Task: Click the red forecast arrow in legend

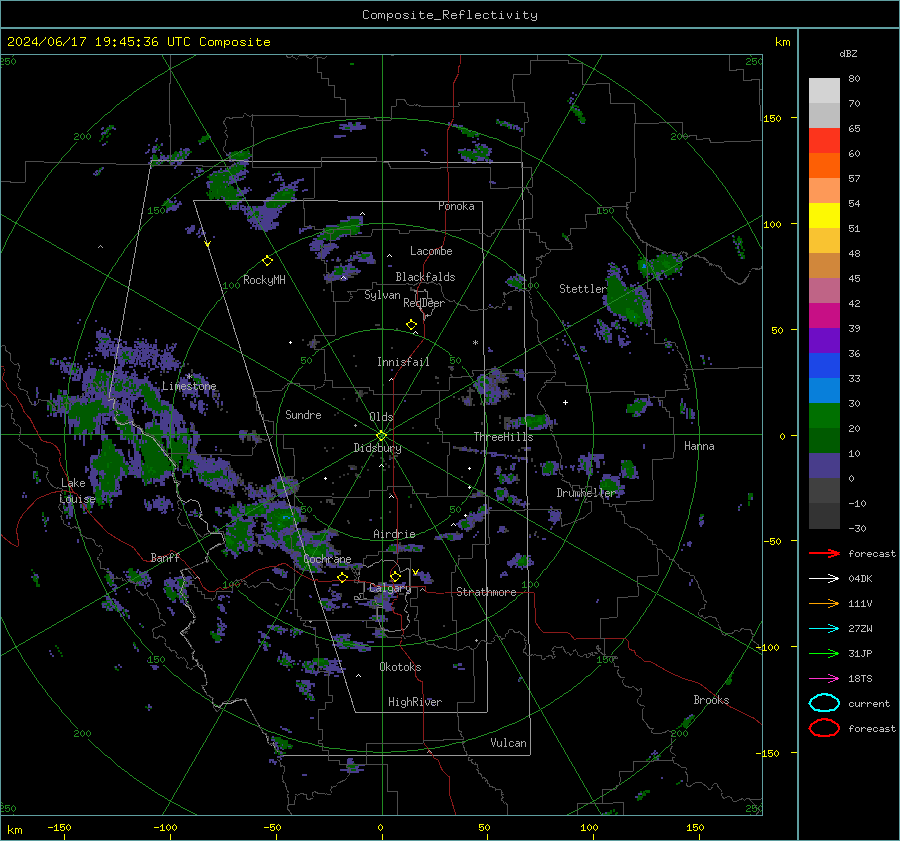Action: (x=824, y=553)
